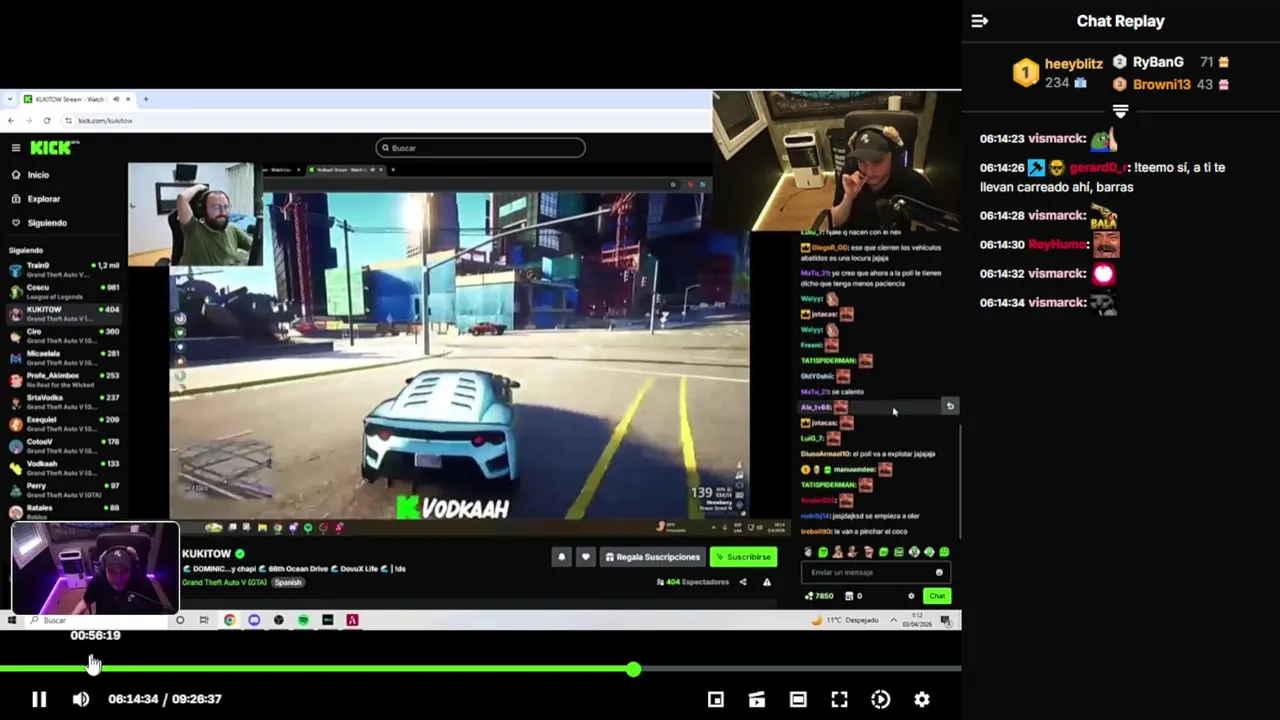Click the dark emote in the 06:14:34 message
1280x720 pixels.
click(x=1103, y=302)
